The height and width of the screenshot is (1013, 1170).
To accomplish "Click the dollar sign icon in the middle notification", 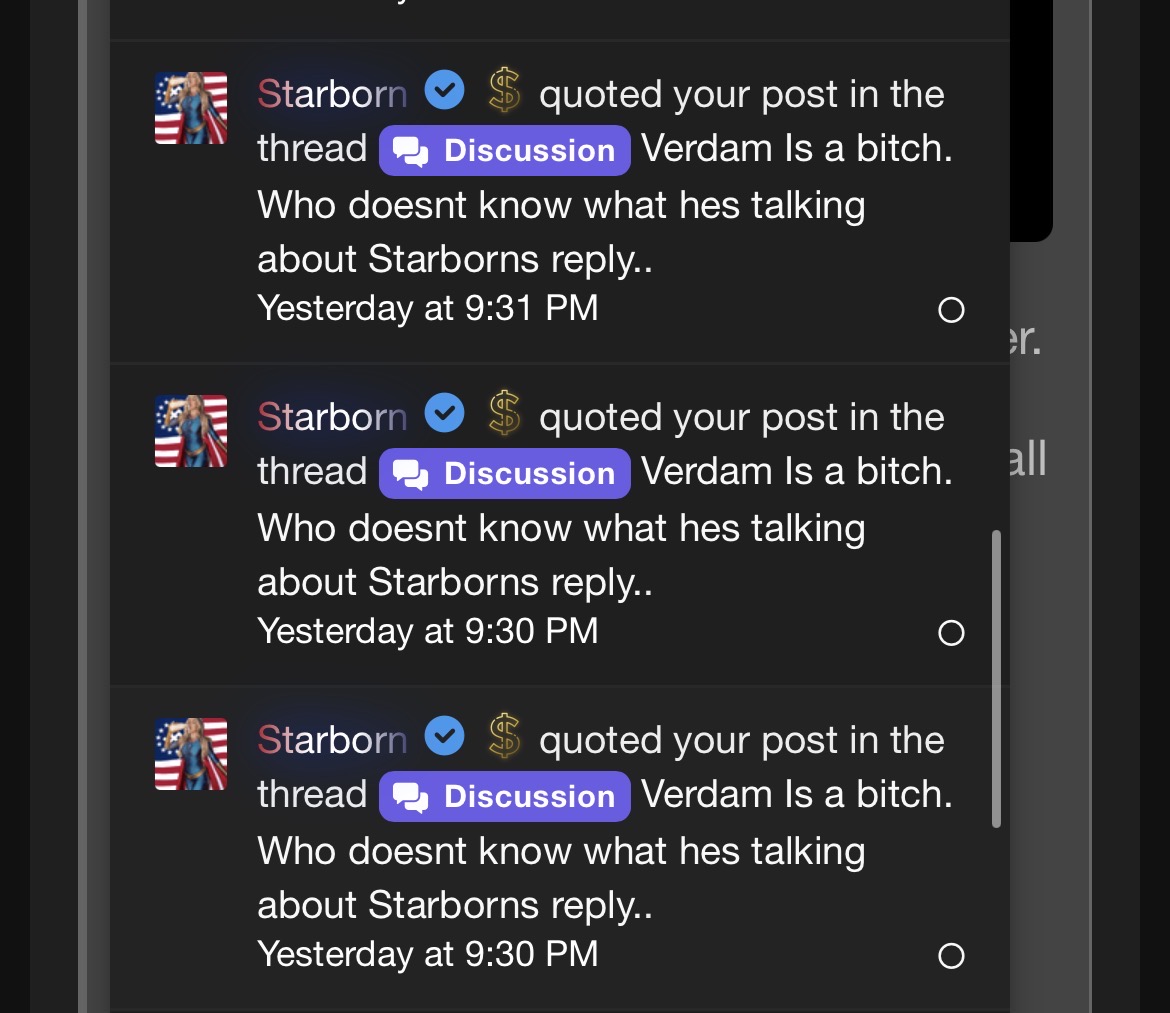I will pos(505,415).
